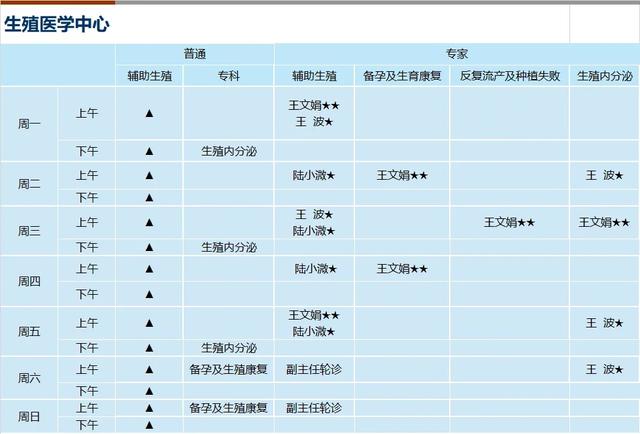Image resolution: width=640 pixels, height=434 pixels.
Task: Click the triangle marker for 周五 上午
Action: [x=149, y=323]
